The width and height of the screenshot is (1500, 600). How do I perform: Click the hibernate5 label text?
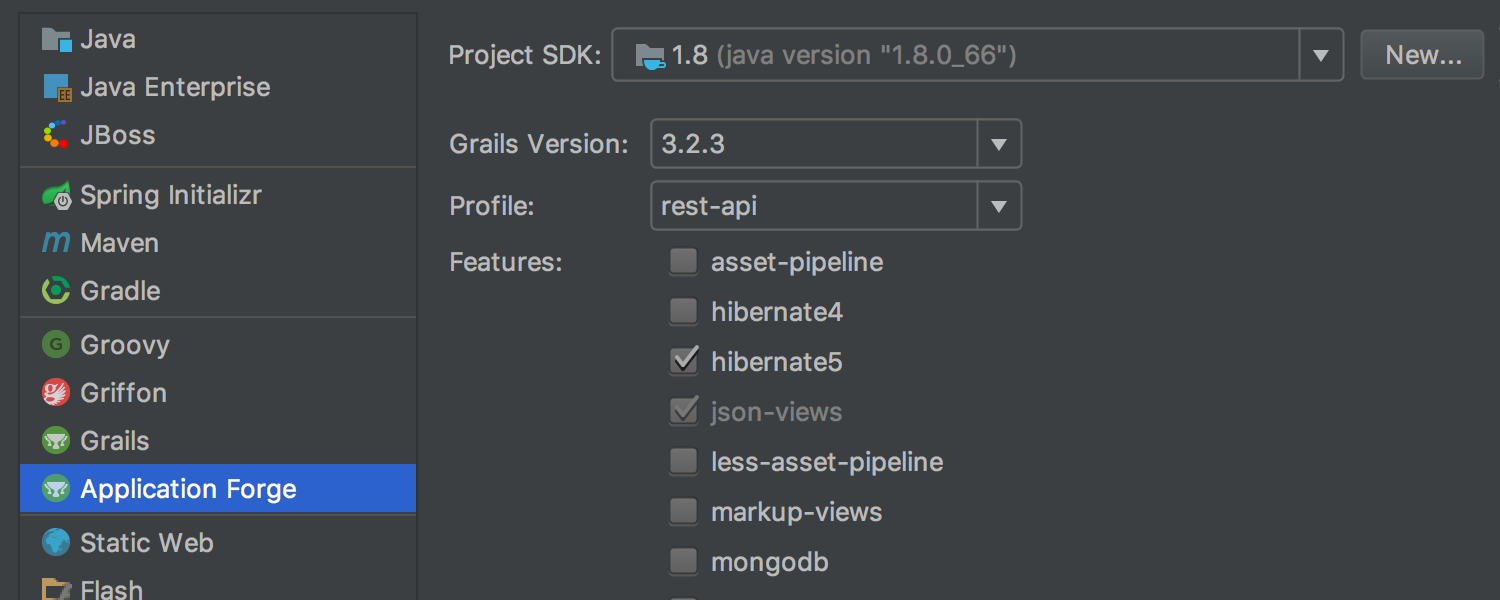(x=777, y=362)
